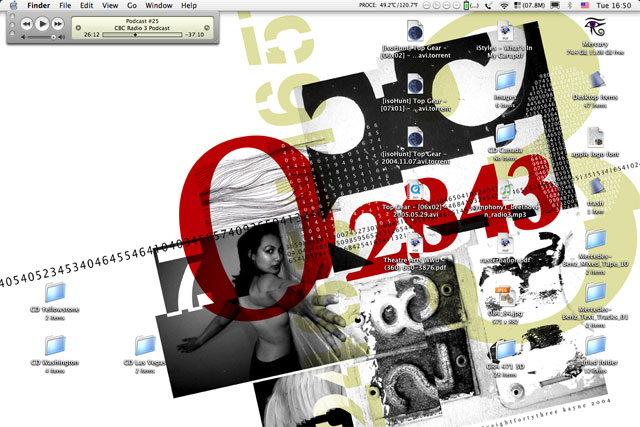This screenshot has width=640, height=427.
Task: Open the phone modem status menu
Action: 489,5
